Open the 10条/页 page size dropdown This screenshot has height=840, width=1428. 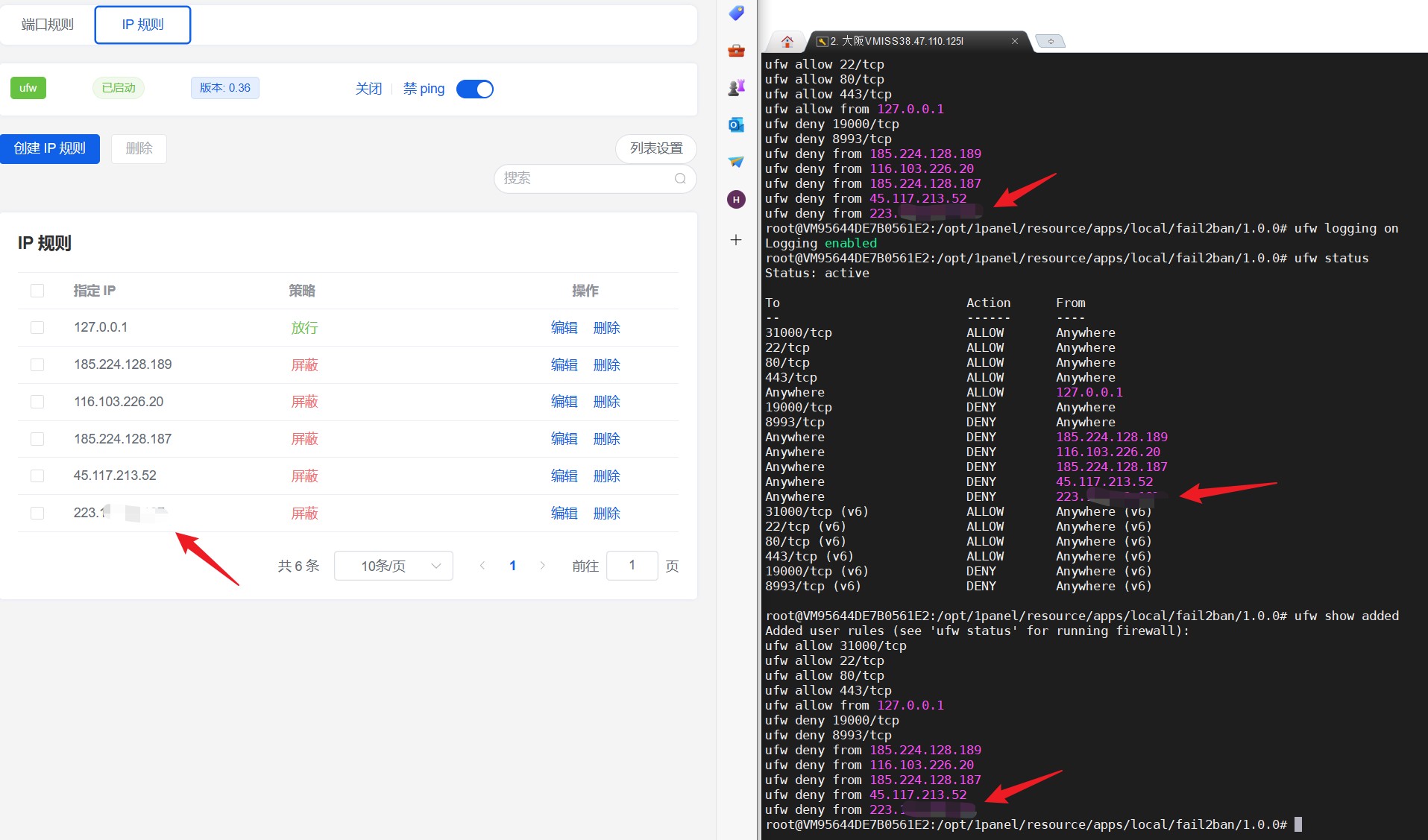394,566
